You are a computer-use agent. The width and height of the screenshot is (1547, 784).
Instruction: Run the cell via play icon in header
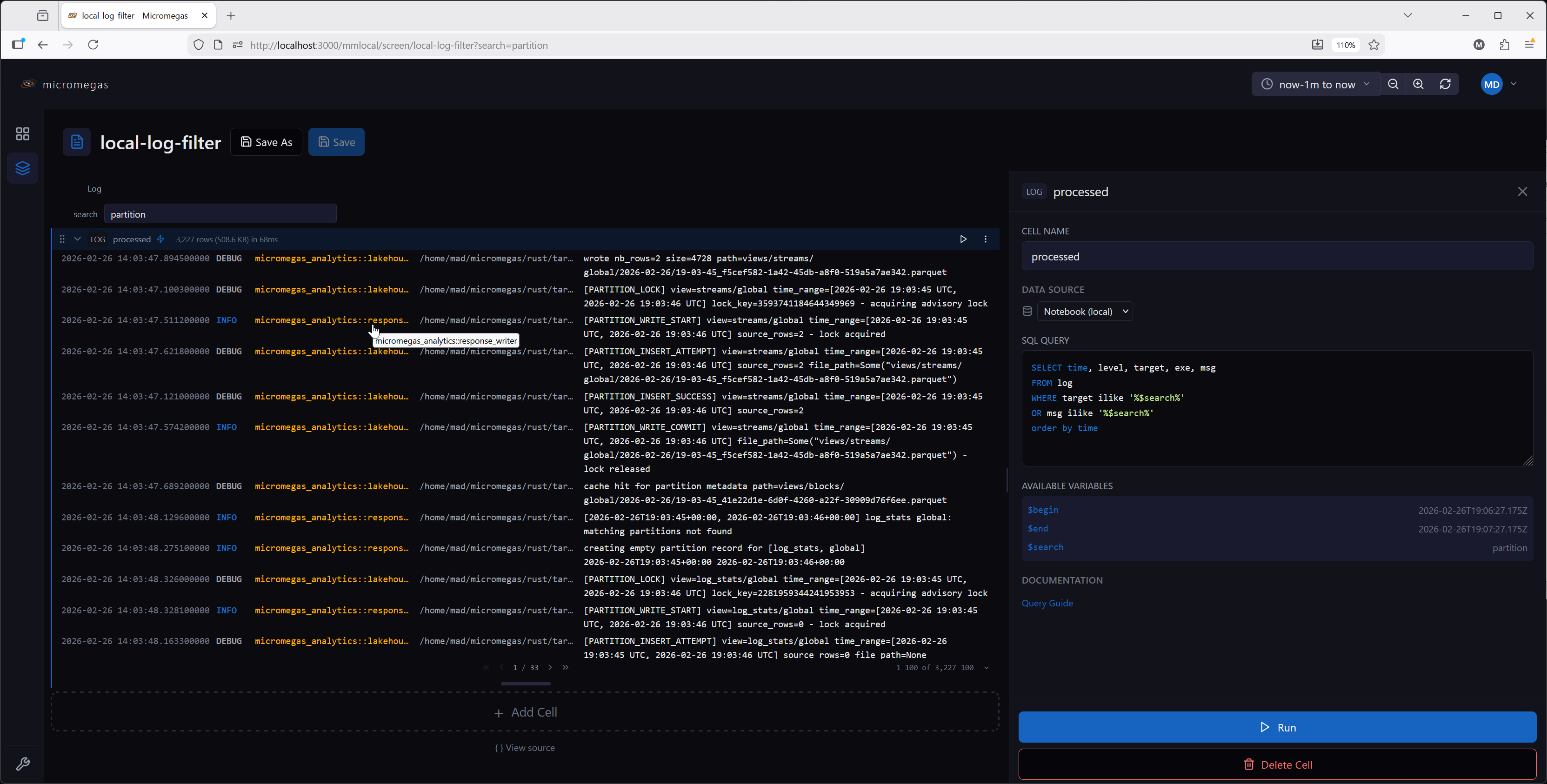tap(963, 239)
